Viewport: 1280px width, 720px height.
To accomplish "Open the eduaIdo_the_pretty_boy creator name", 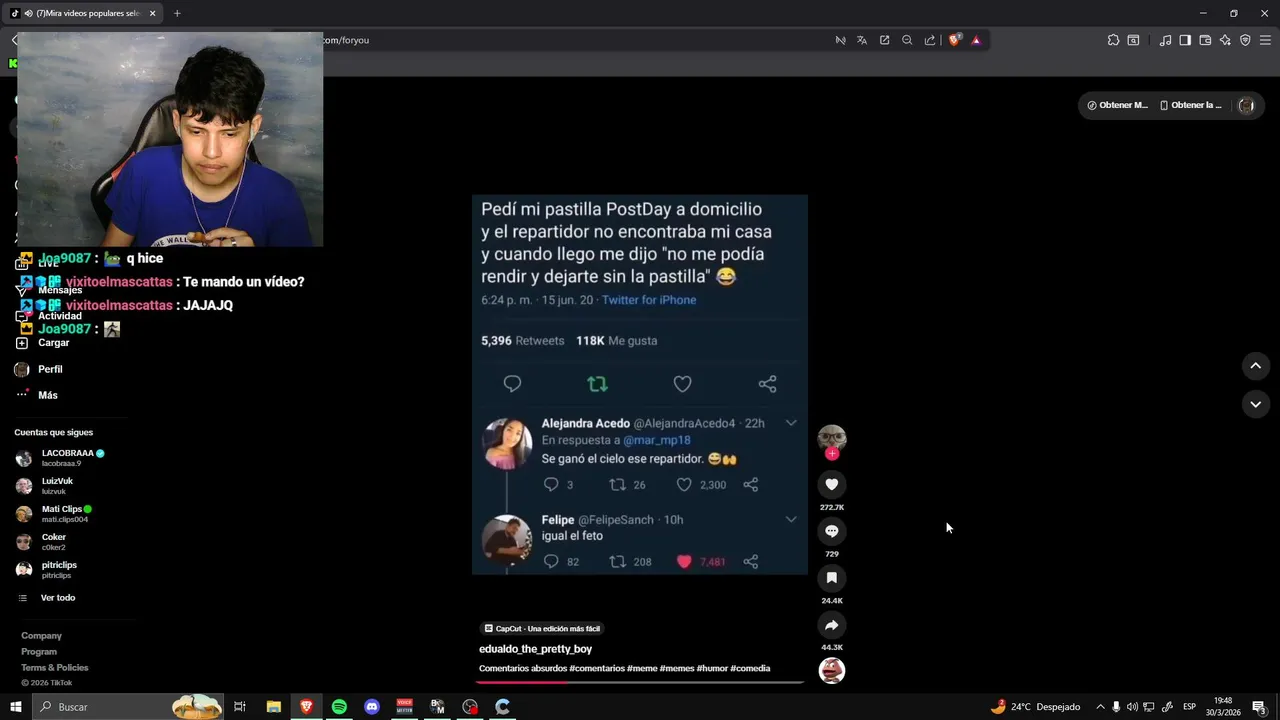I will point(535,649).
